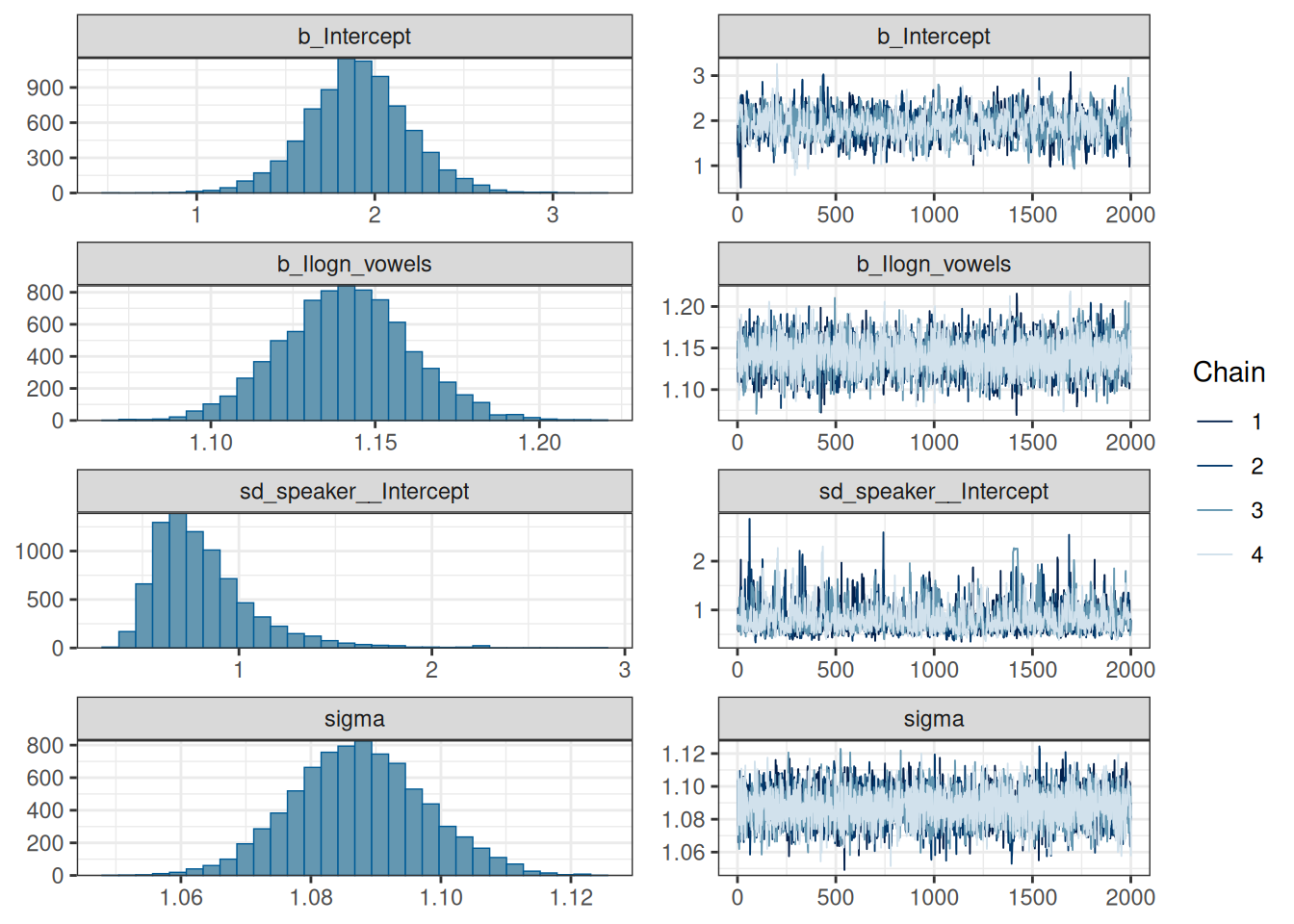Click x-axis label 1.12 on sigma histogram

tap(571, 897)
